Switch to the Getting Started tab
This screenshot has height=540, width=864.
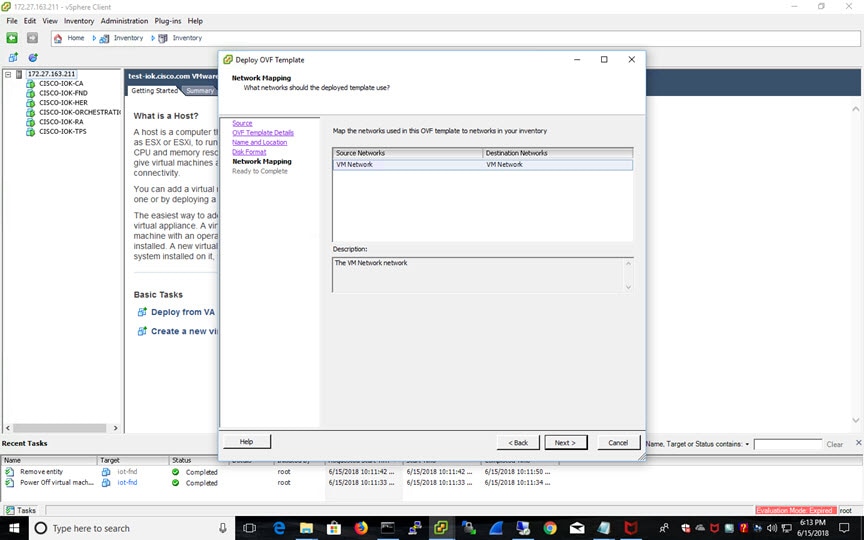point(154,90)
